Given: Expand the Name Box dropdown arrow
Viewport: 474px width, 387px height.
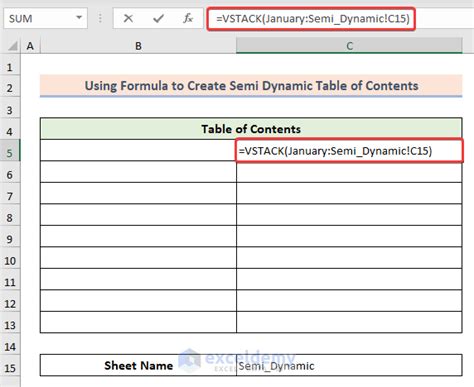Looking at the screenshot, I should [79, 17].
